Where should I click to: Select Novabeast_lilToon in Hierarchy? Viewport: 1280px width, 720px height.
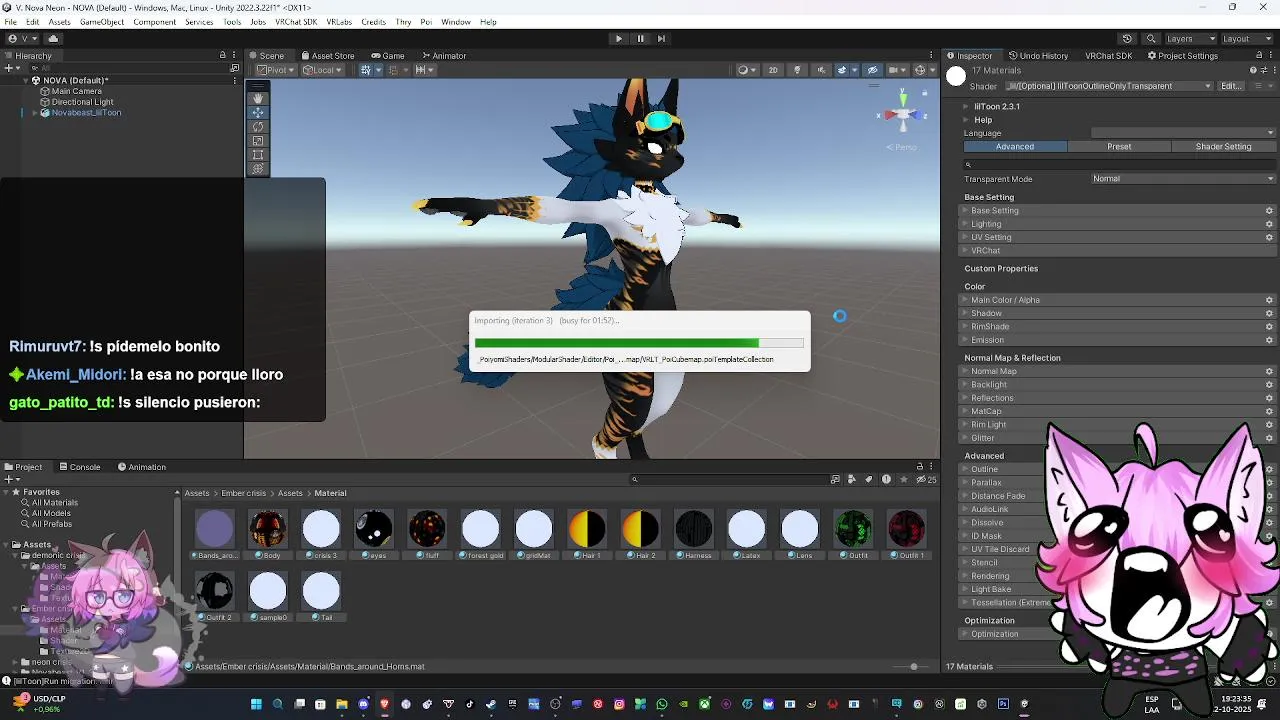click(x=86, y=113)
